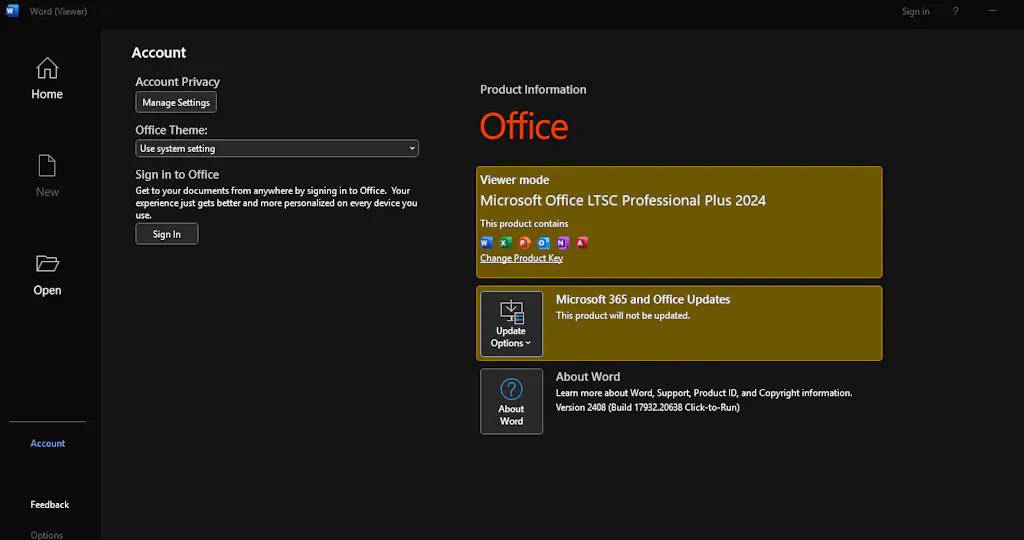Viewport: 1024px width, 540px height.
Task: Select the Account tab in sidebar
Action: click(x=47, y=443)
